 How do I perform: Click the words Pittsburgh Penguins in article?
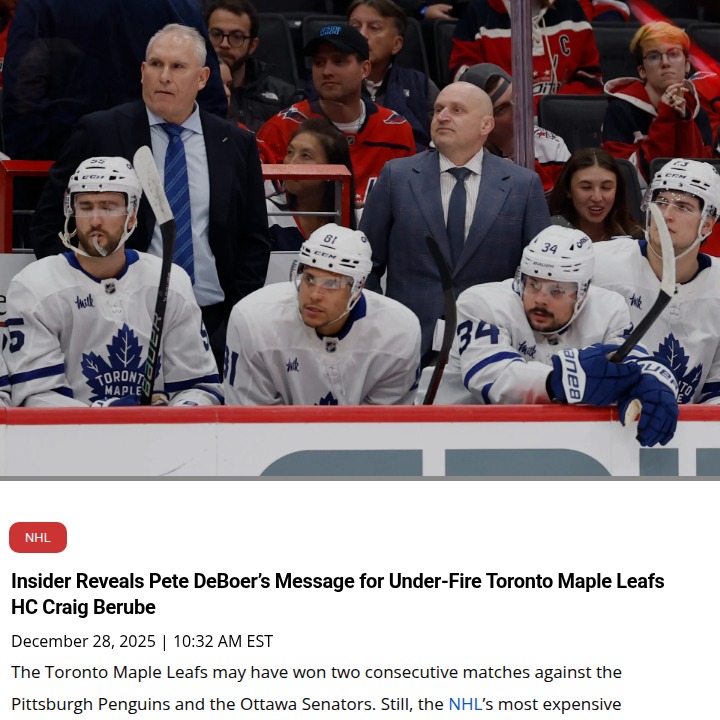point(89,703)
